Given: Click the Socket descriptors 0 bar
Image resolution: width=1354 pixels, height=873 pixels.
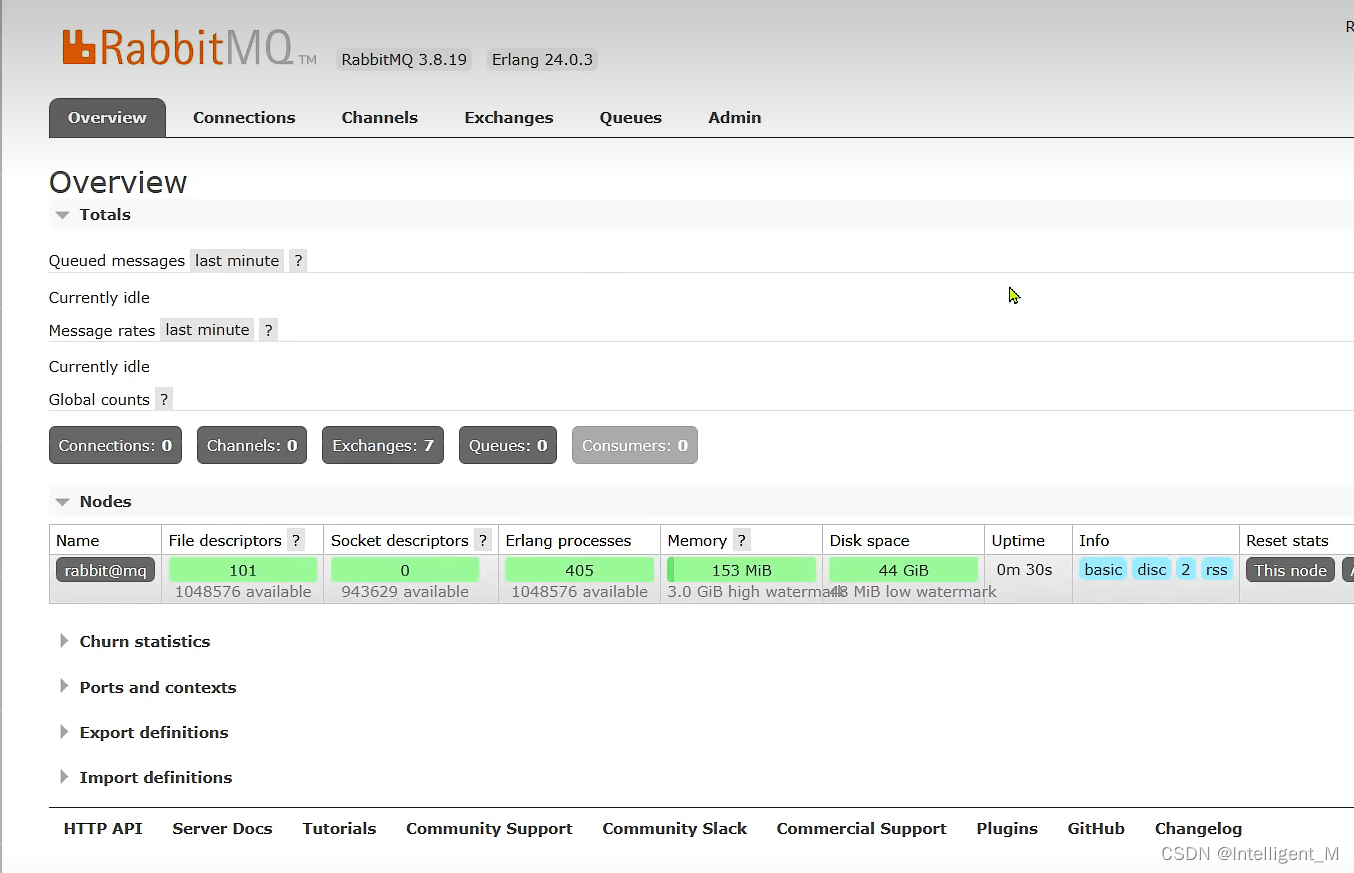Looking at the screenshot, I should pyautogui.click(x=405, y=570).
